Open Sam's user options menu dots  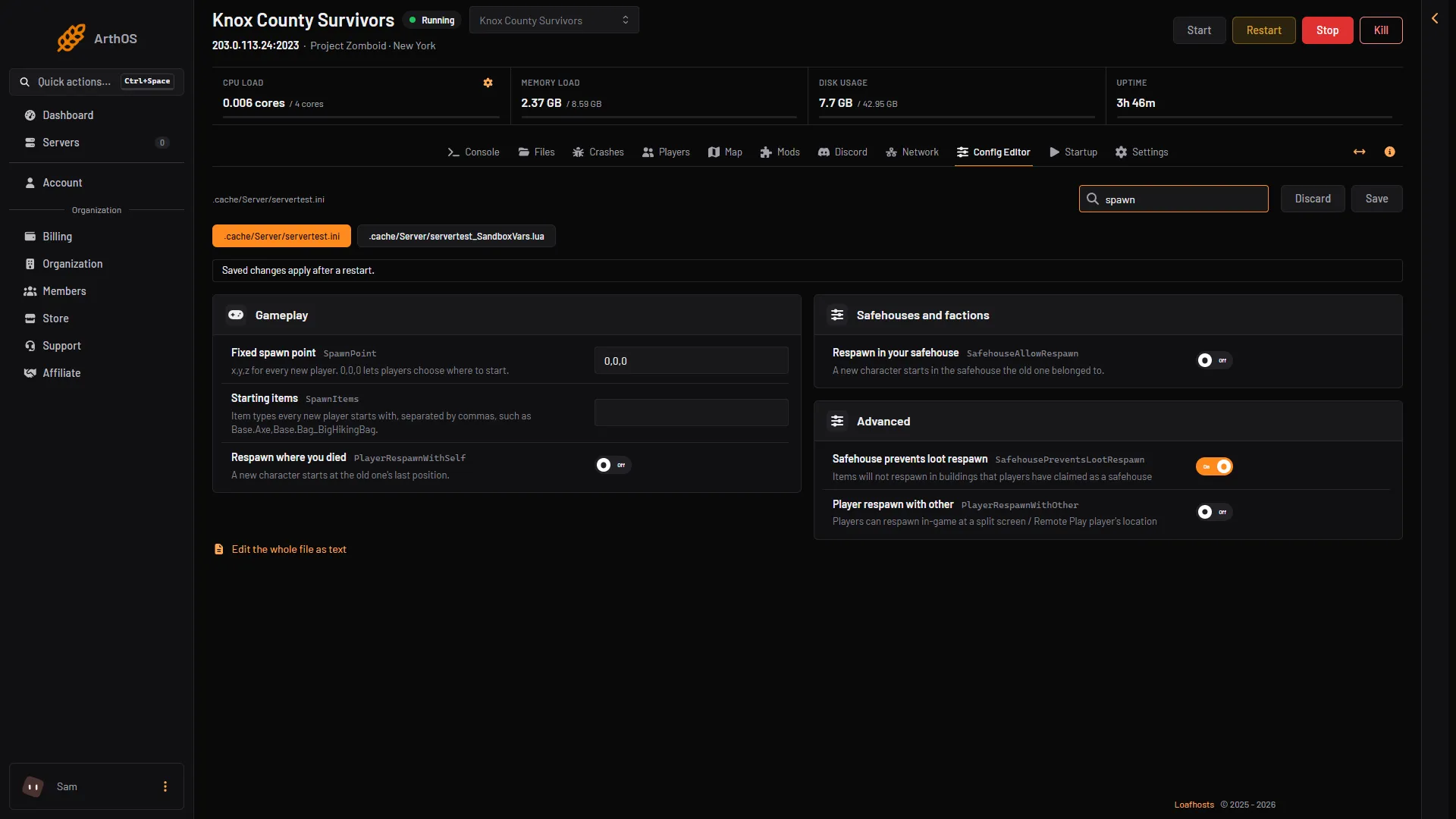(x=165, y=786)
